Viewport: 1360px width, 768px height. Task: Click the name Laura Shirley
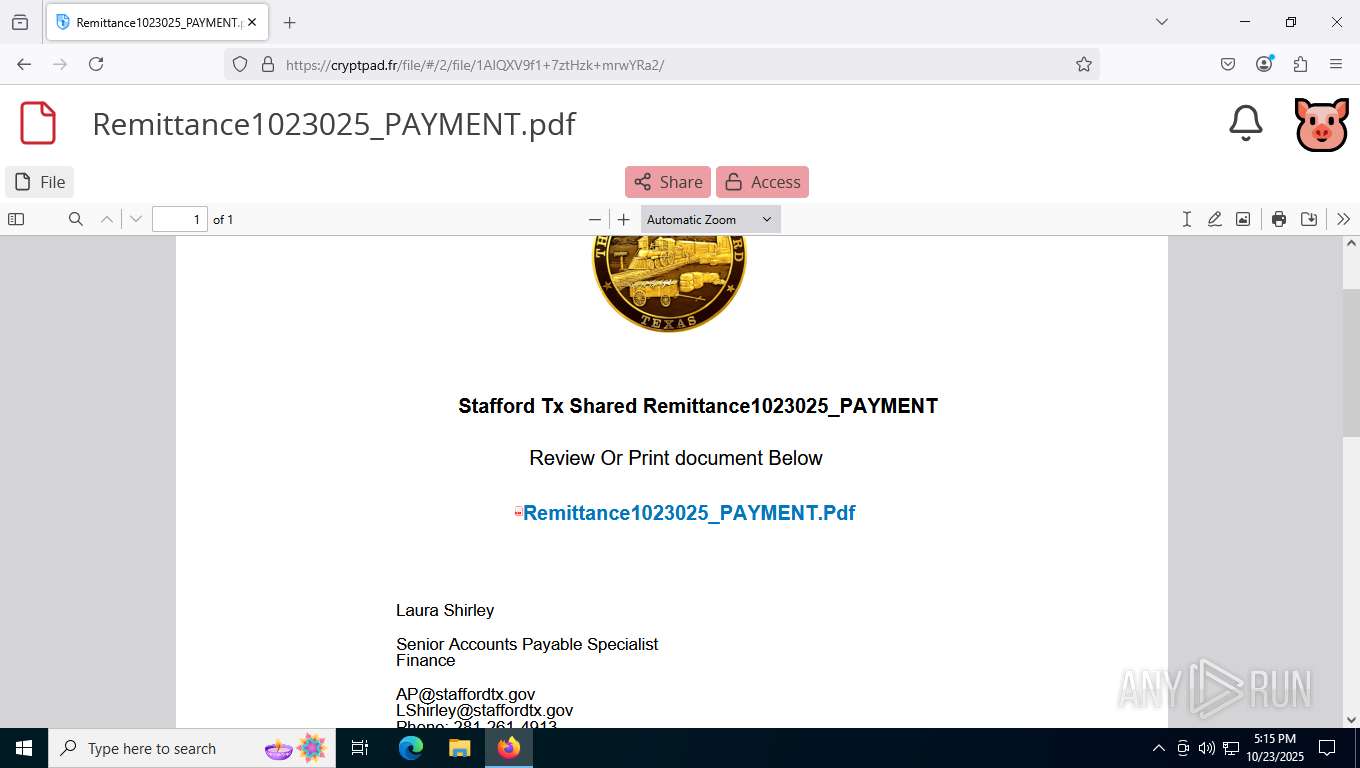pyautogui.click(x=445, y=610)
